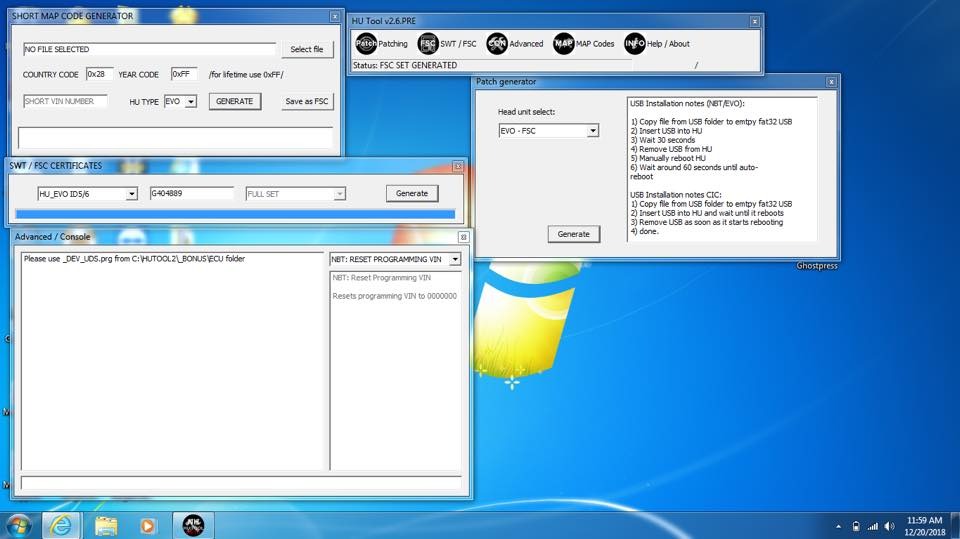The image size is (960, 539).
Task: Open the SWT / FSC tool icon
Action: tap(428, 43)
